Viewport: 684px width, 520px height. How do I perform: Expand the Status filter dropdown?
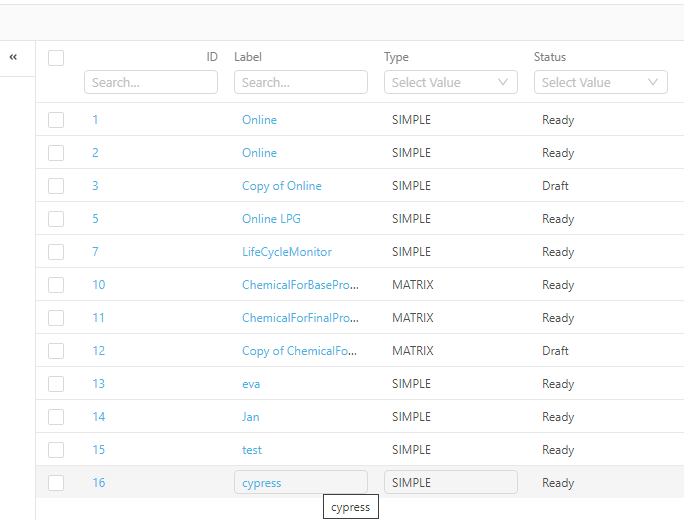tap(600, 82)
